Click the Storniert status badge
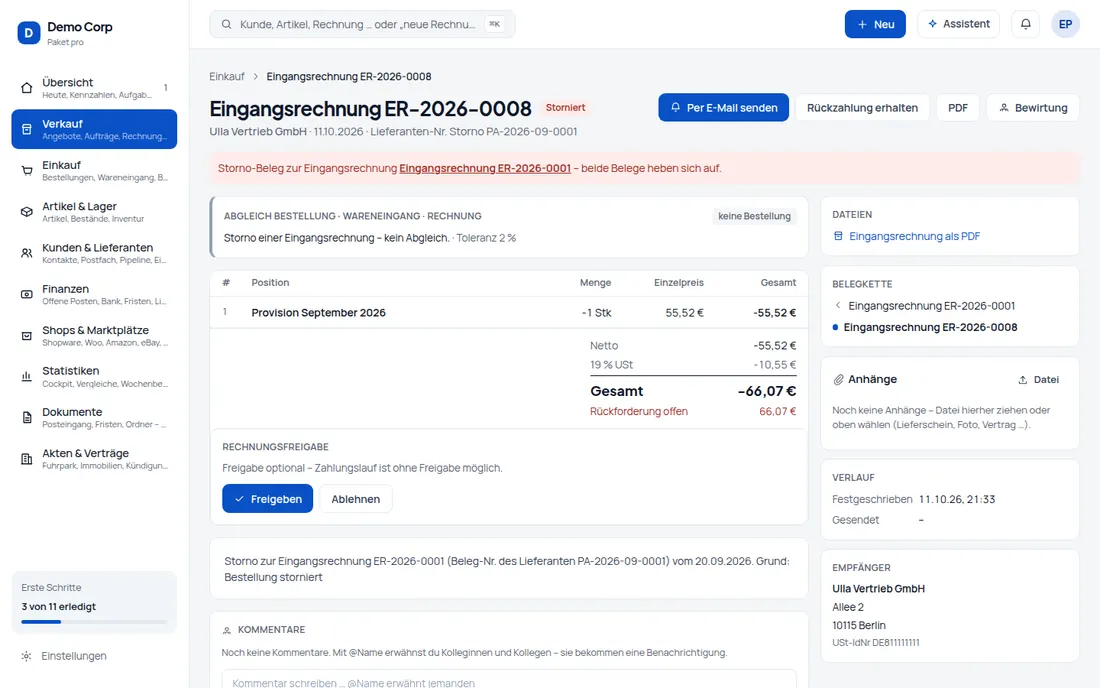Screen dimensions: 1100x688 click(x=565, y=108)
